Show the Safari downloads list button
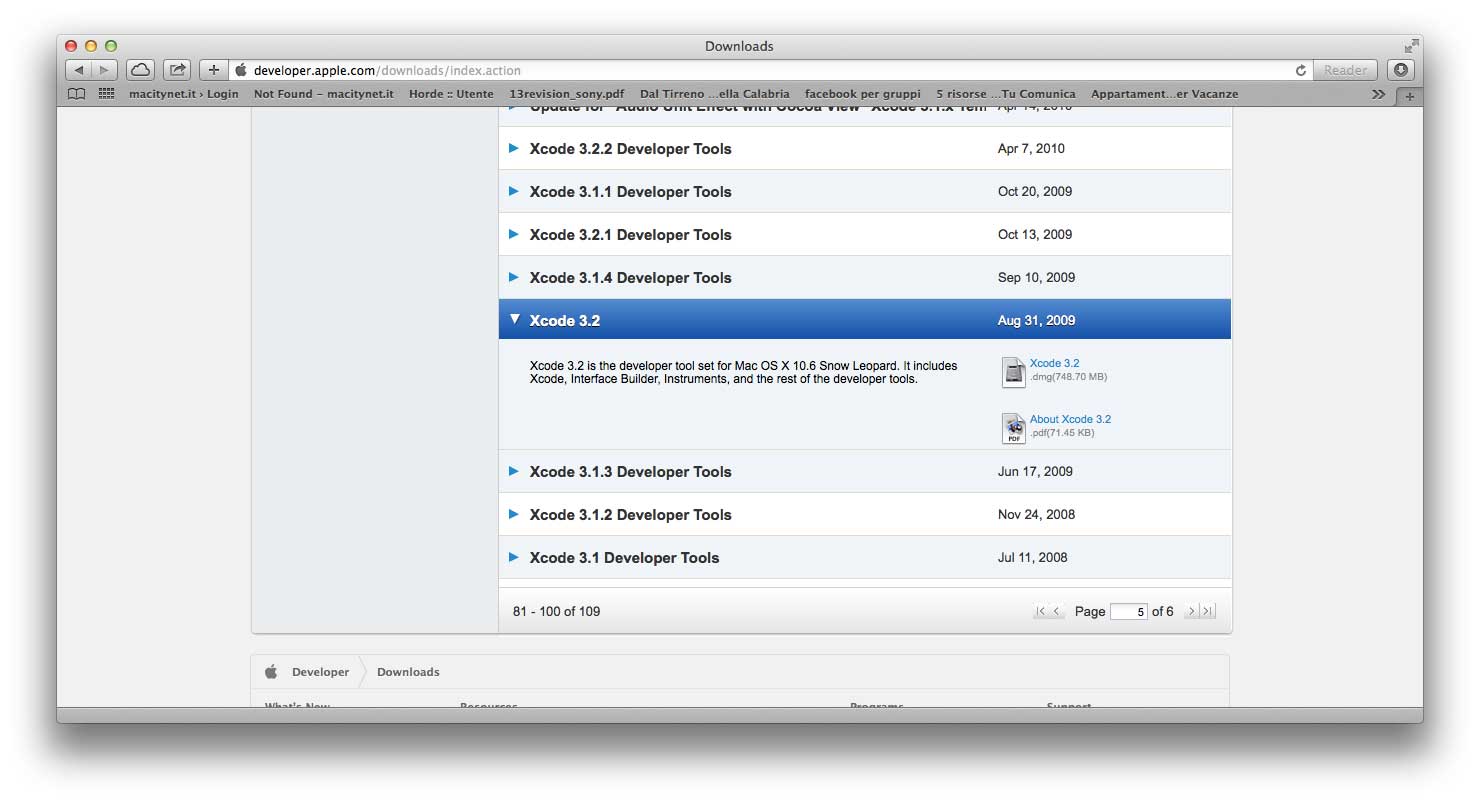1480x802 pixels. tap(1401, 70)
